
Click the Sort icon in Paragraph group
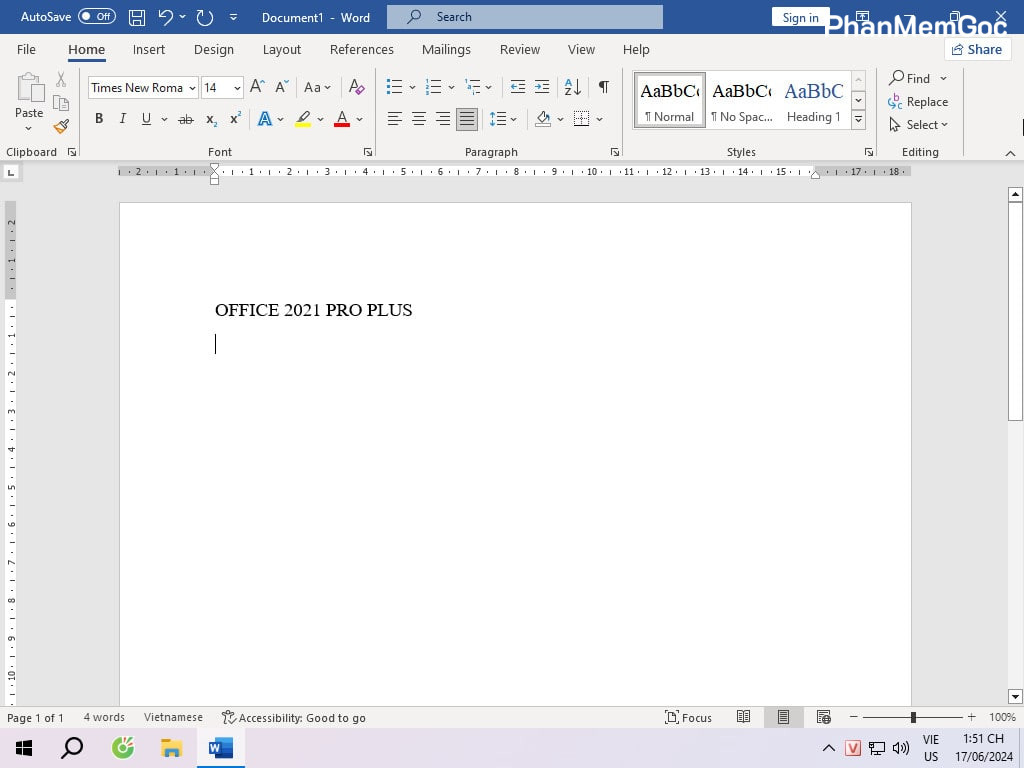[572, 87]
